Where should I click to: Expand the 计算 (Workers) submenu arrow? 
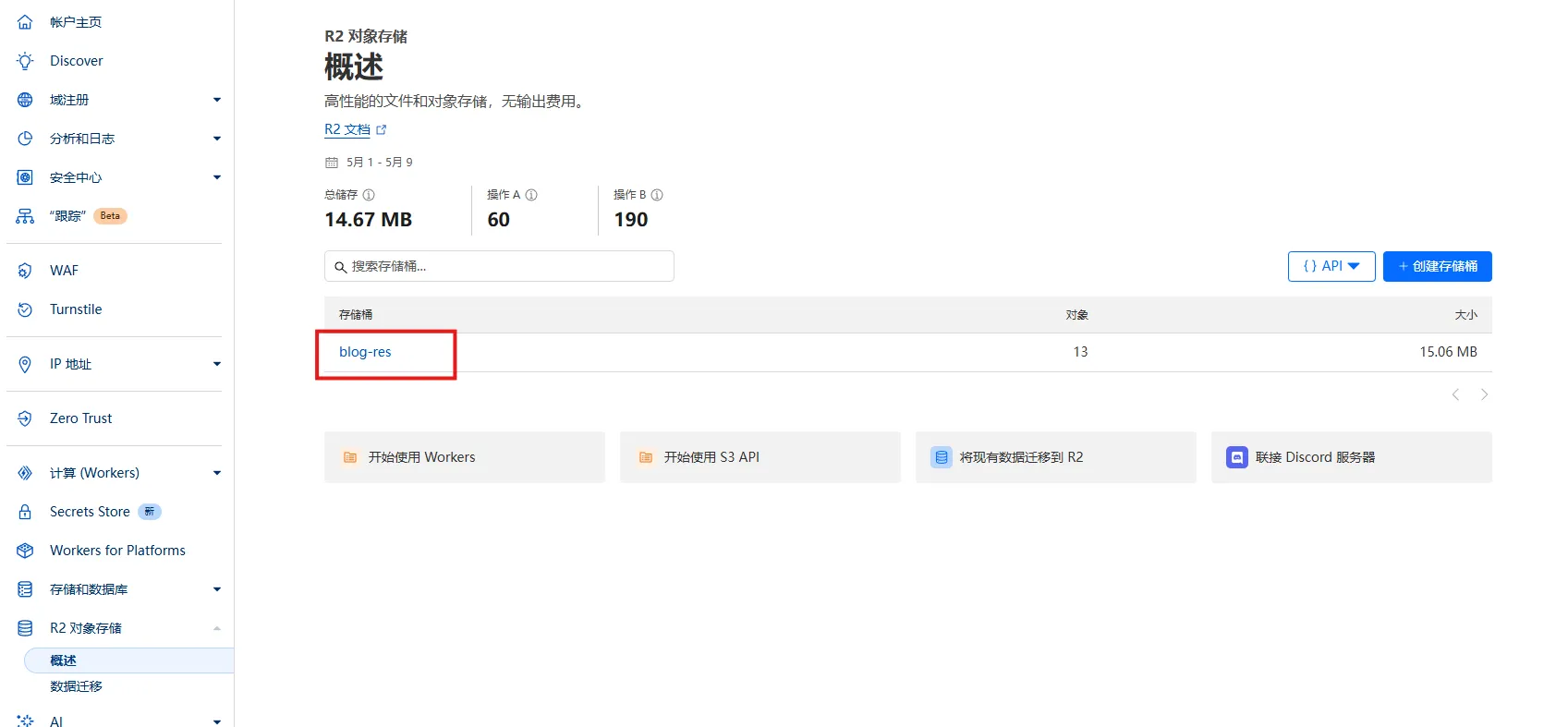pyautogui.click(x=217, y=473)
